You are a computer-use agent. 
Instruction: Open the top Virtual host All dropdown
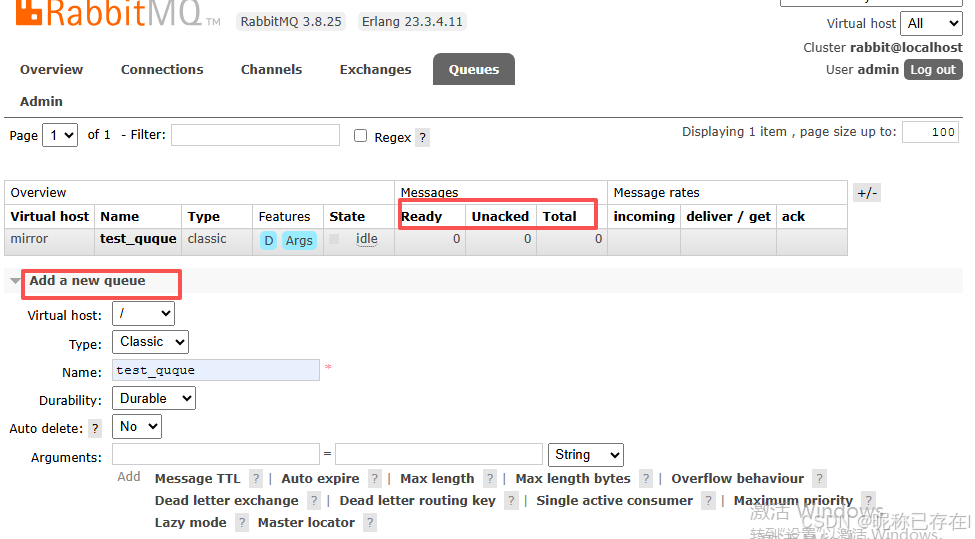931,24
